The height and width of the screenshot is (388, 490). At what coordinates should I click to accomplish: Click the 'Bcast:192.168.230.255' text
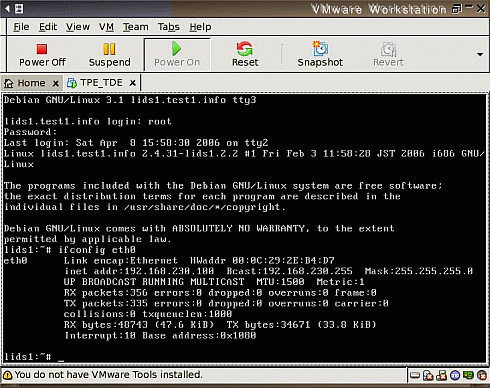tap(289, 271)
